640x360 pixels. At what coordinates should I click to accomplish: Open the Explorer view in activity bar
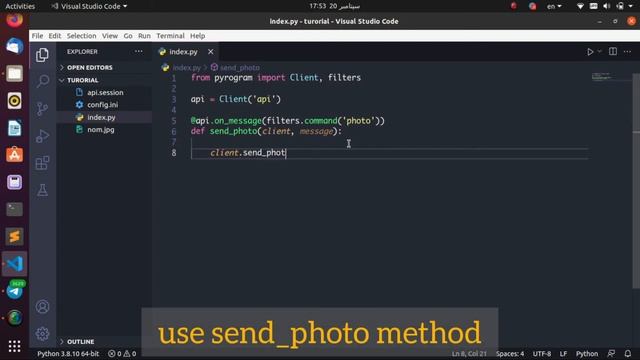tap(42, 55)
